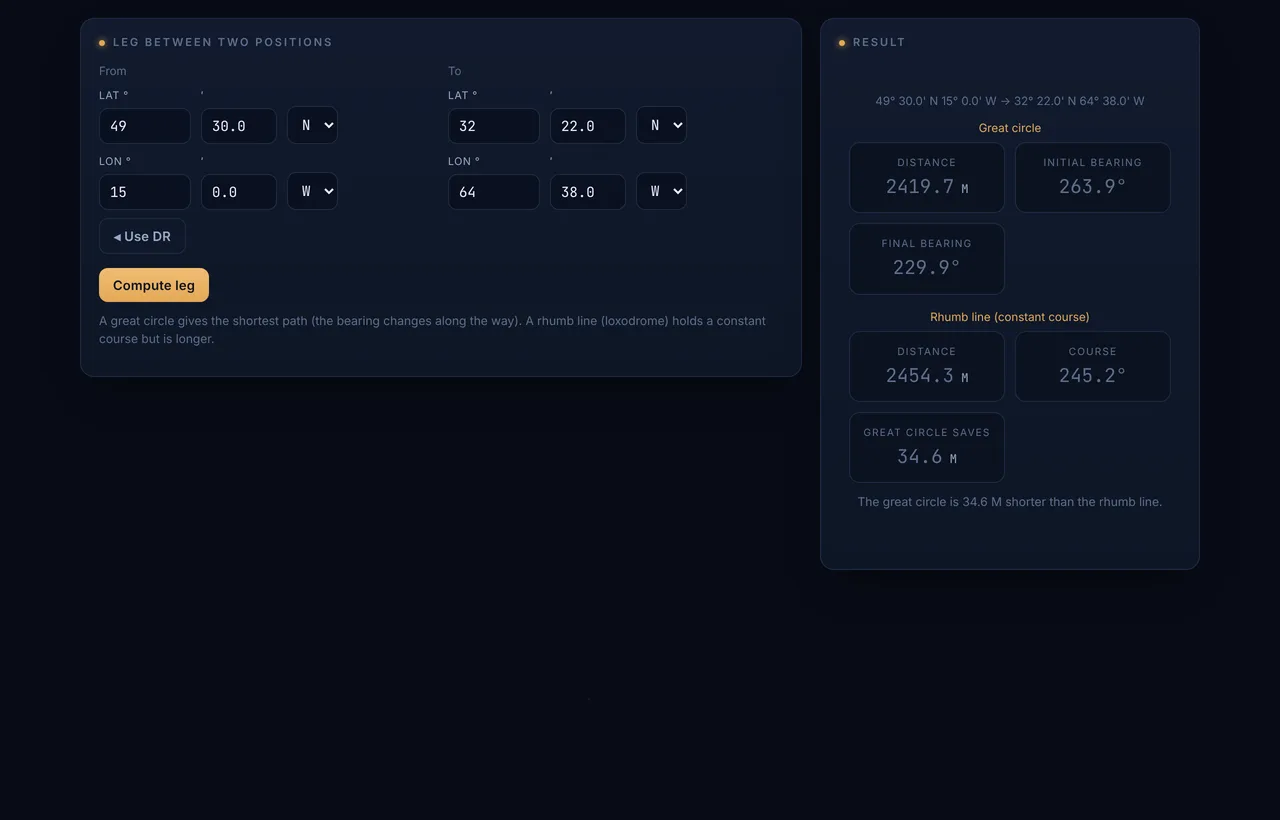
Task: Click the 'To' column label
Action: pos(455,71)
